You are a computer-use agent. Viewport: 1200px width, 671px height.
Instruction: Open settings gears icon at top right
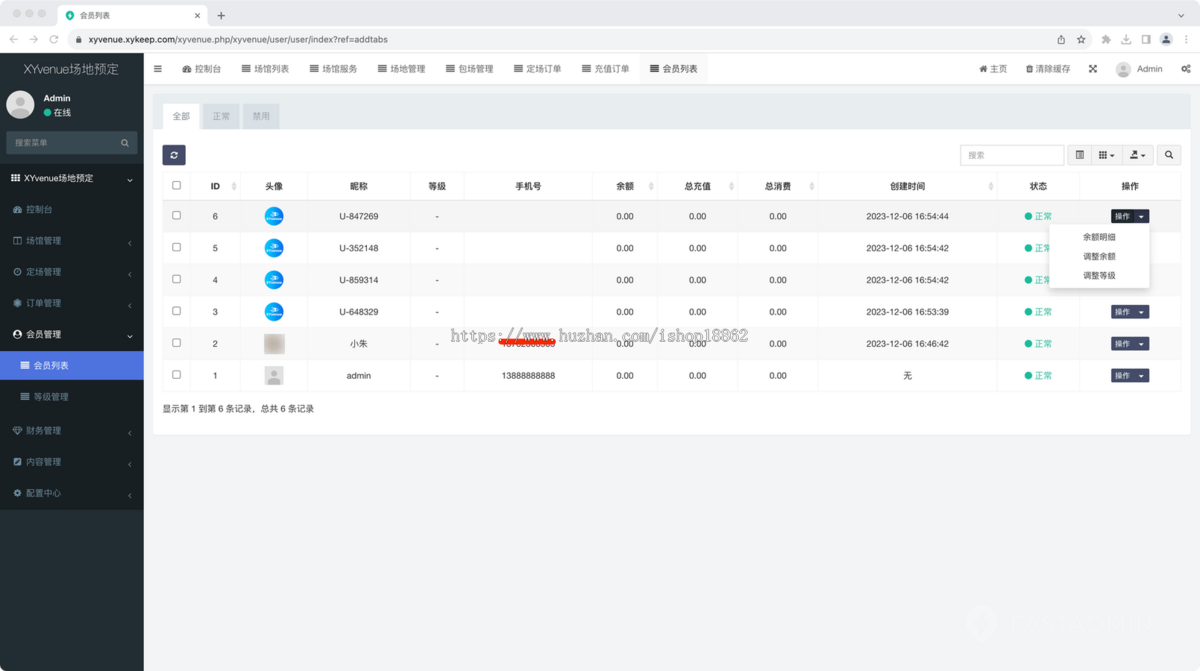tap(1185, 69)
